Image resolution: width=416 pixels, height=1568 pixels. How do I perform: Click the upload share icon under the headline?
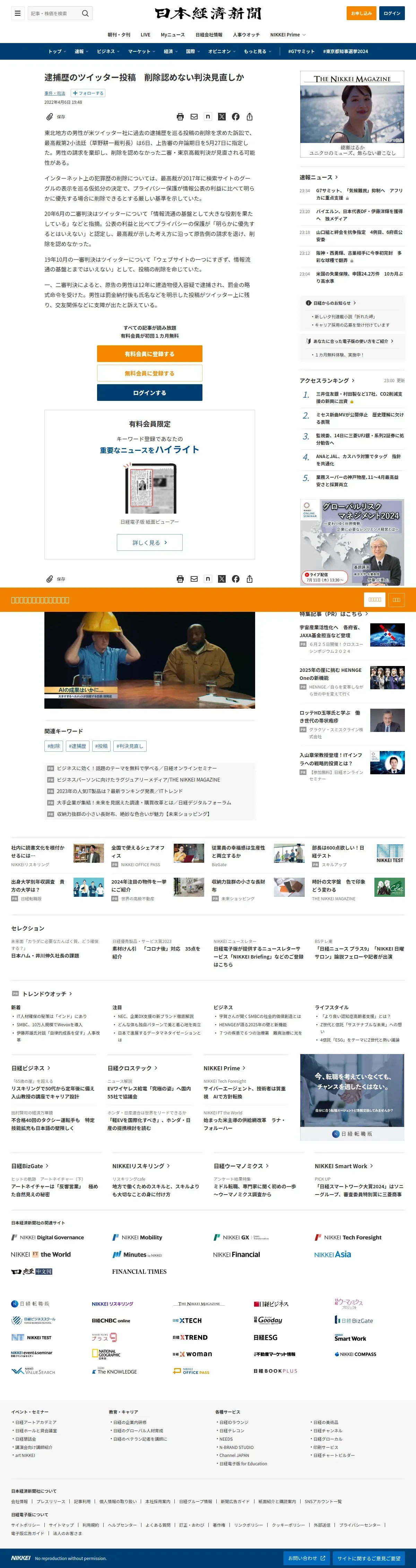pyautogui.click(x=249, y=117)
